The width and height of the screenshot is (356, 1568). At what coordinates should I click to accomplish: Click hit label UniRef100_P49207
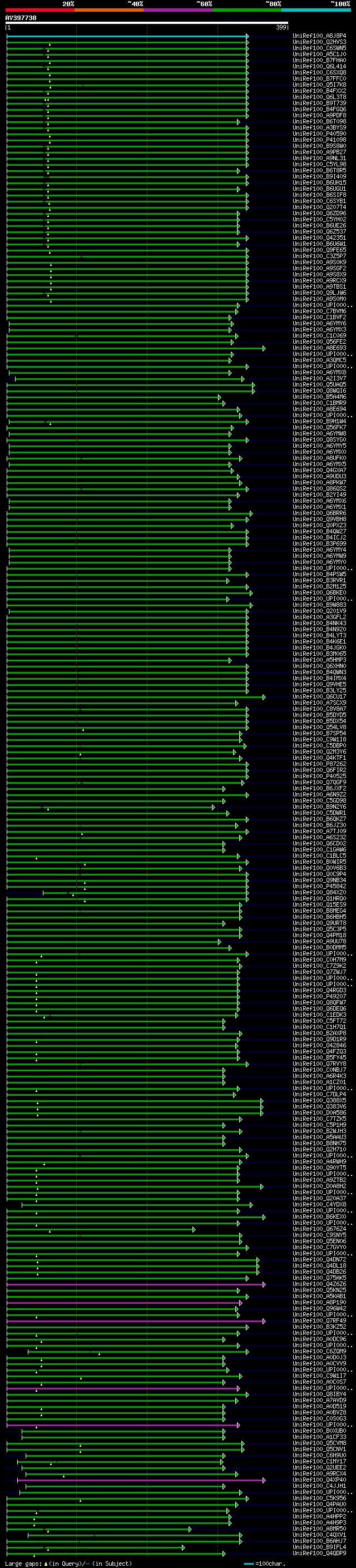(319, 997)
